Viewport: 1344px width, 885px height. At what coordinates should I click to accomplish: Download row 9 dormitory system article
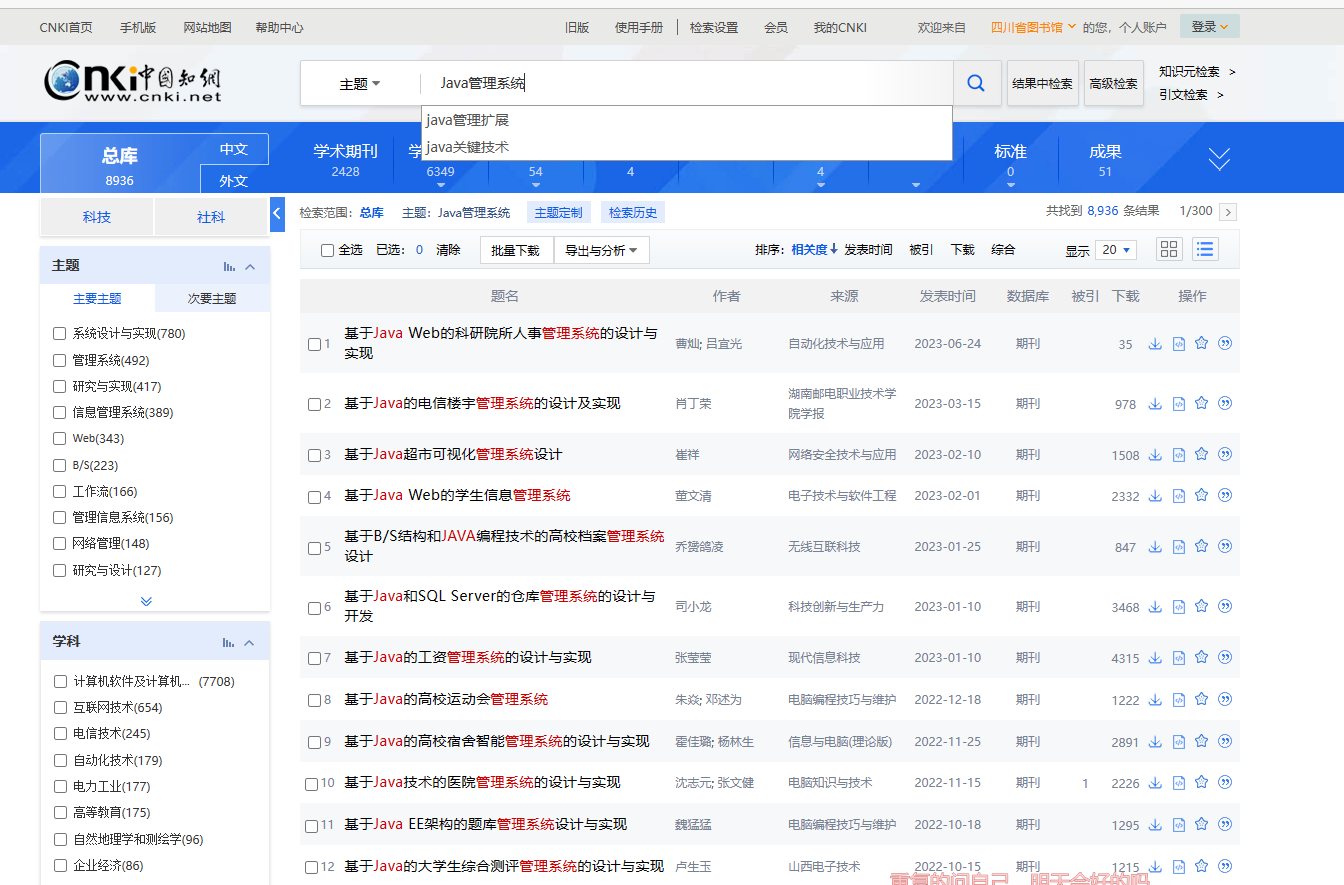[1155, 741]
